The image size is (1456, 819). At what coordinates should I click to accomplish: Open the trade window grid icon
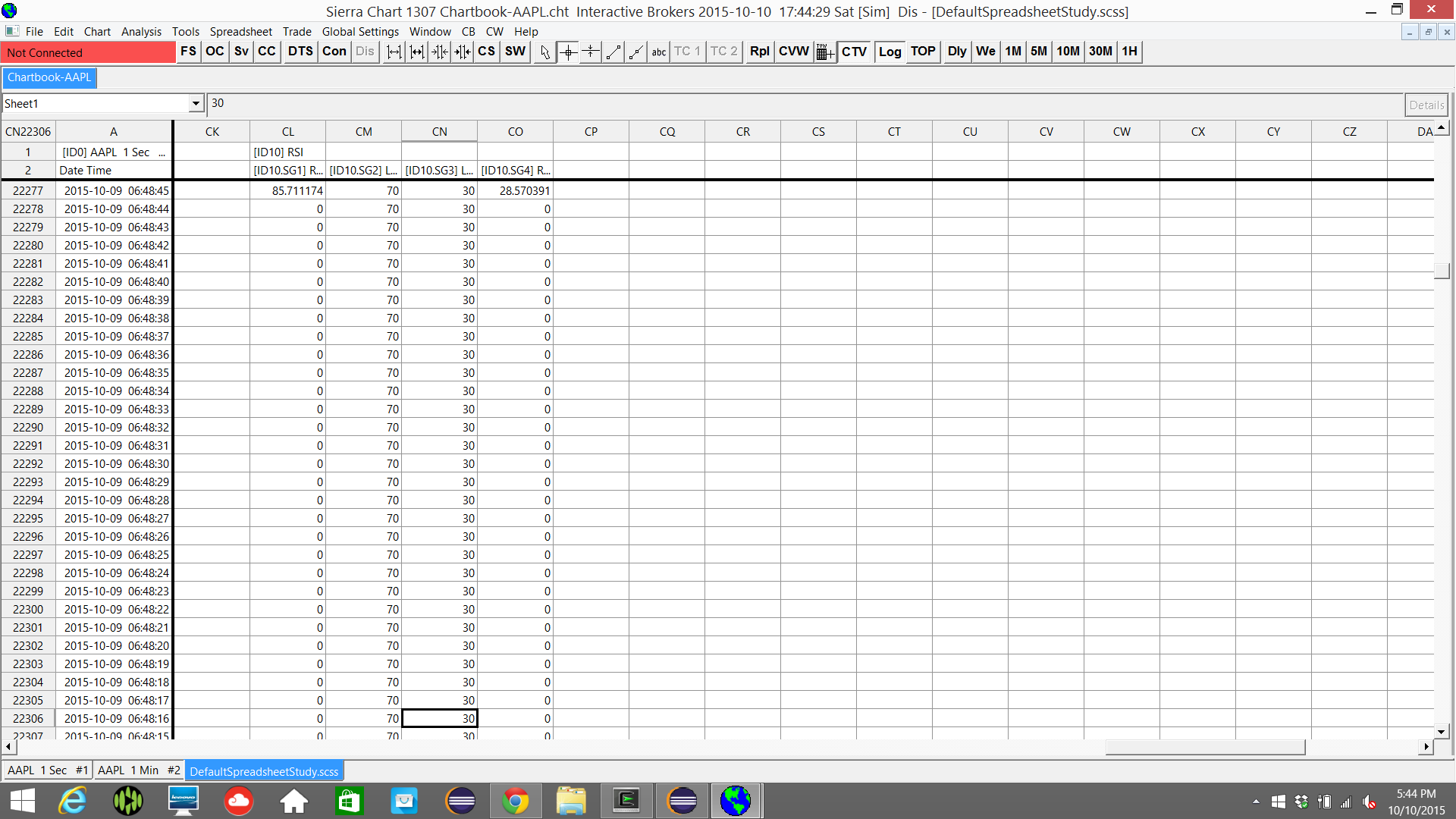tap(824, 52)
